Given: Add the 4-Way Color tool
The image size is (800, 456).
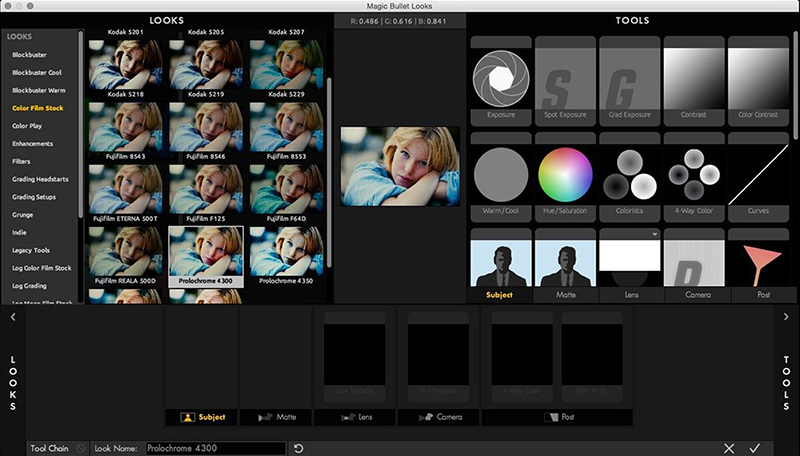Looking at the screenshot, I should [x=693, y=177].
